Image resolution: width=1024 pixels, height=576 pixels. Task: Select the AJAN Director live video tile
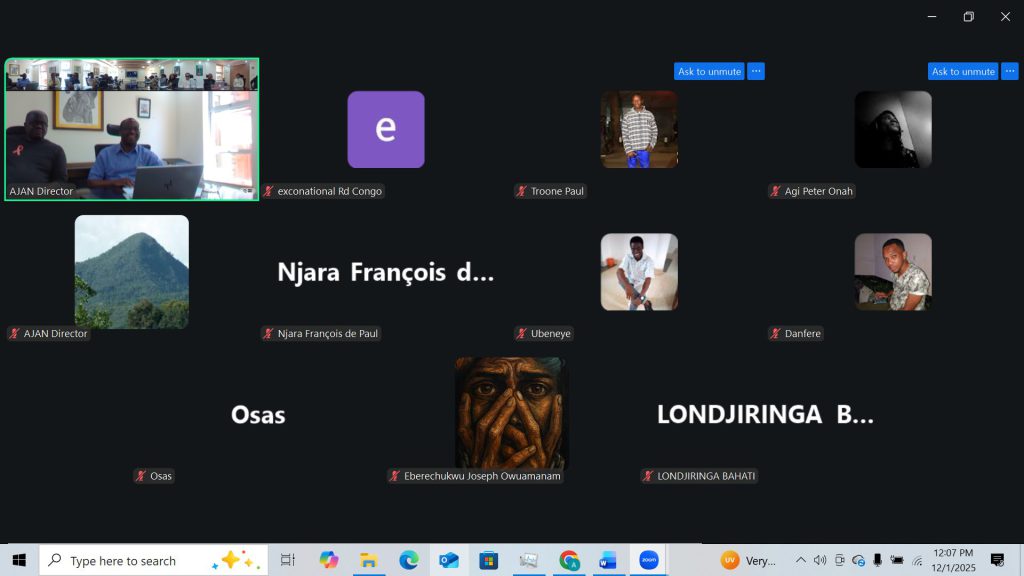click(x=131, y=130)
